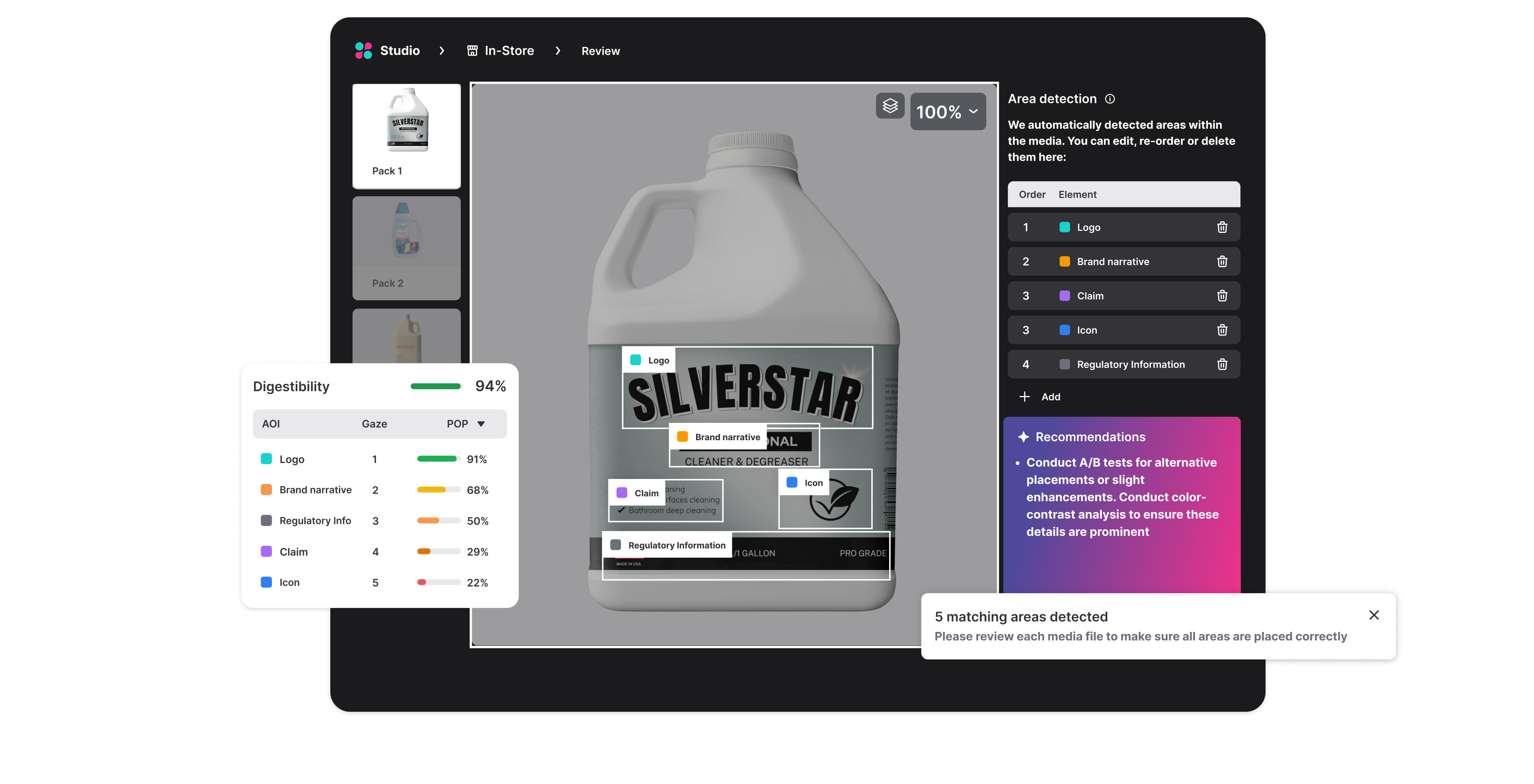1534x784 pixels.
Task: Open the Pack 2 thumbnail
Action: point(406,248)
